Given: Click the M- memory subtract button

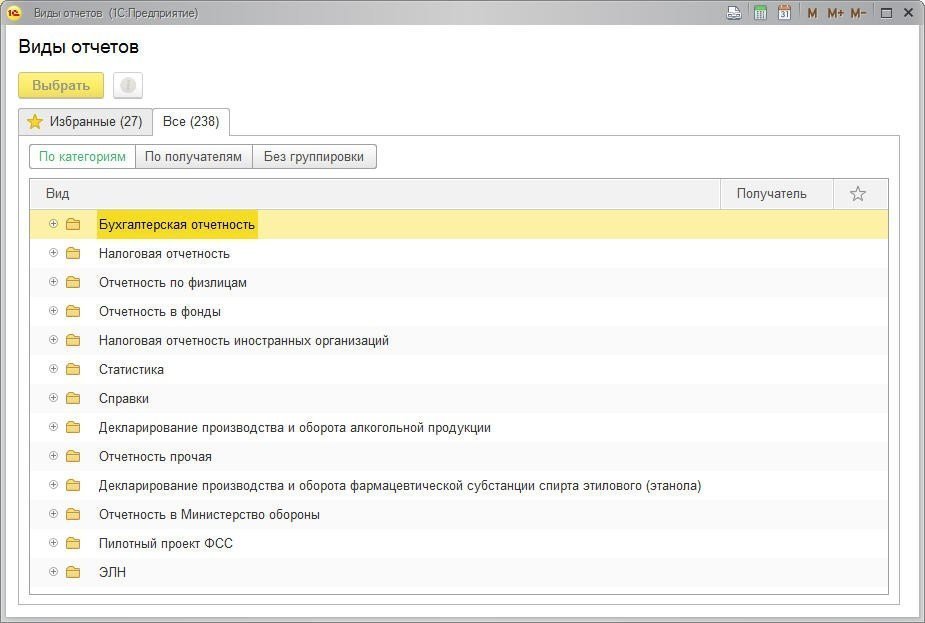Looking at the screenshot, I should (x=858, y=13).
